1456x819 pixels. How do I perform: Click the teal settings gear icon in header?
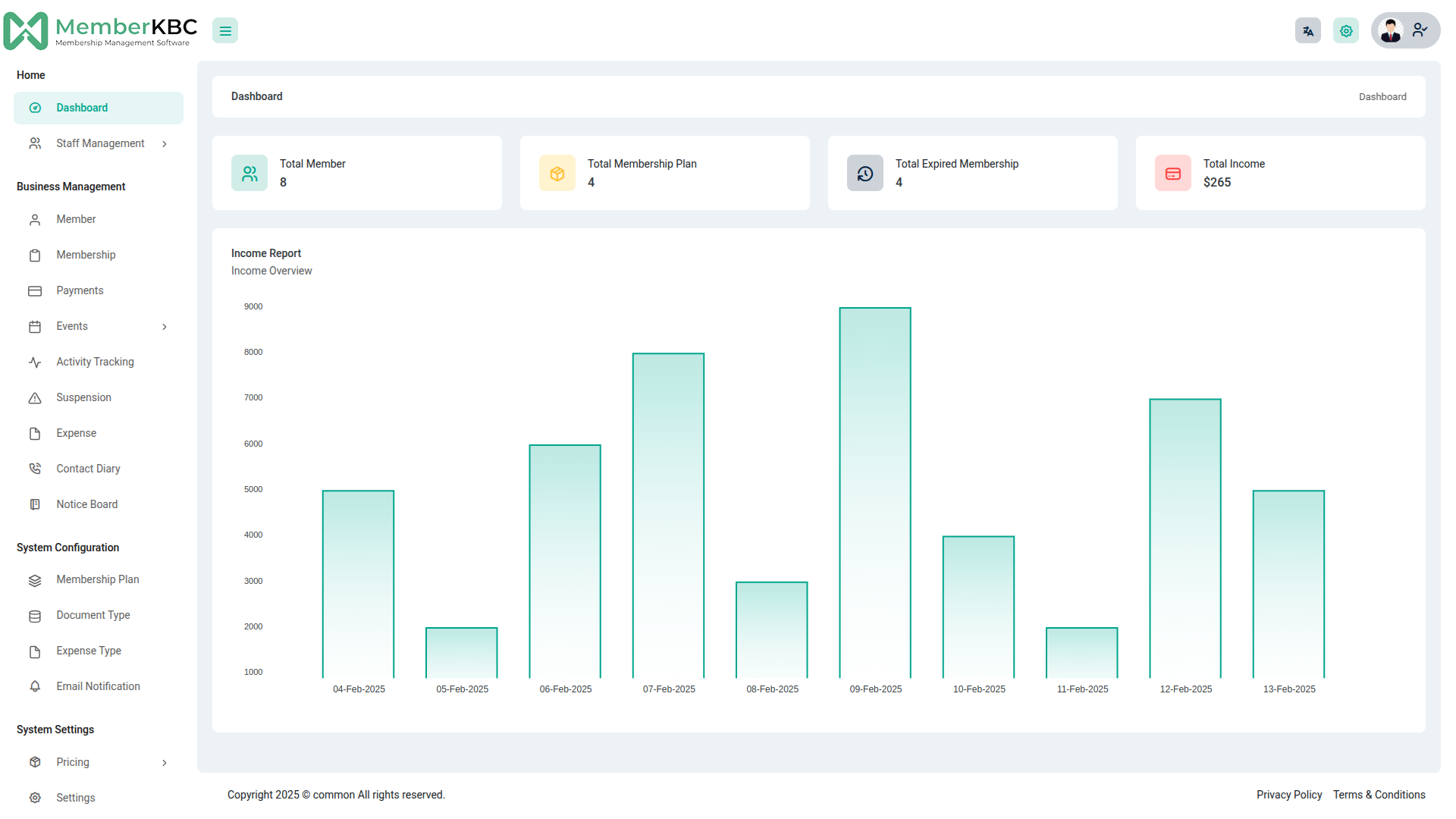click(x=1345, y=31)
